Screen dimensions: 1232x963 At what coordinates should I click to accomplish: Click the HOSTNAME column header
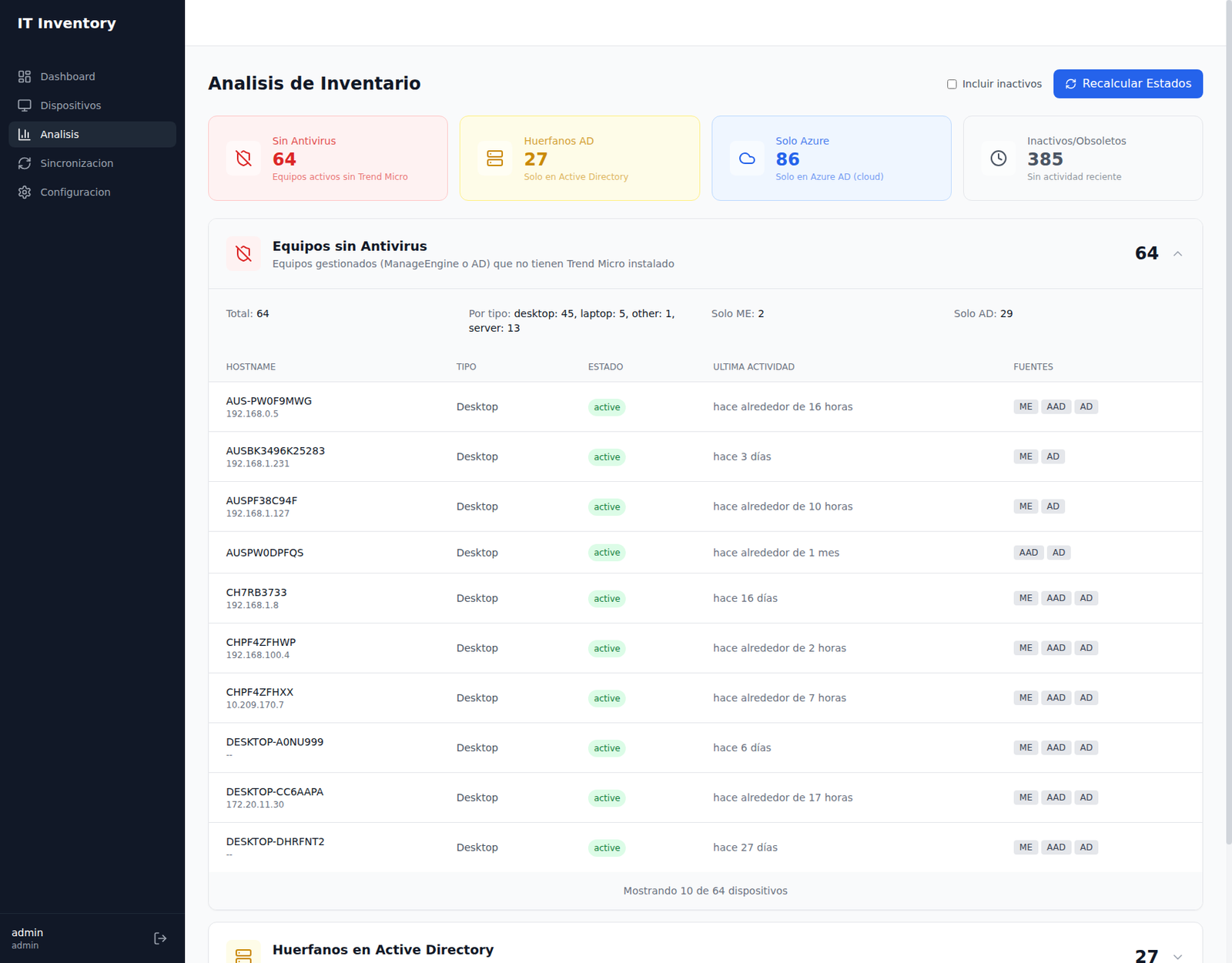click(251, 367)
